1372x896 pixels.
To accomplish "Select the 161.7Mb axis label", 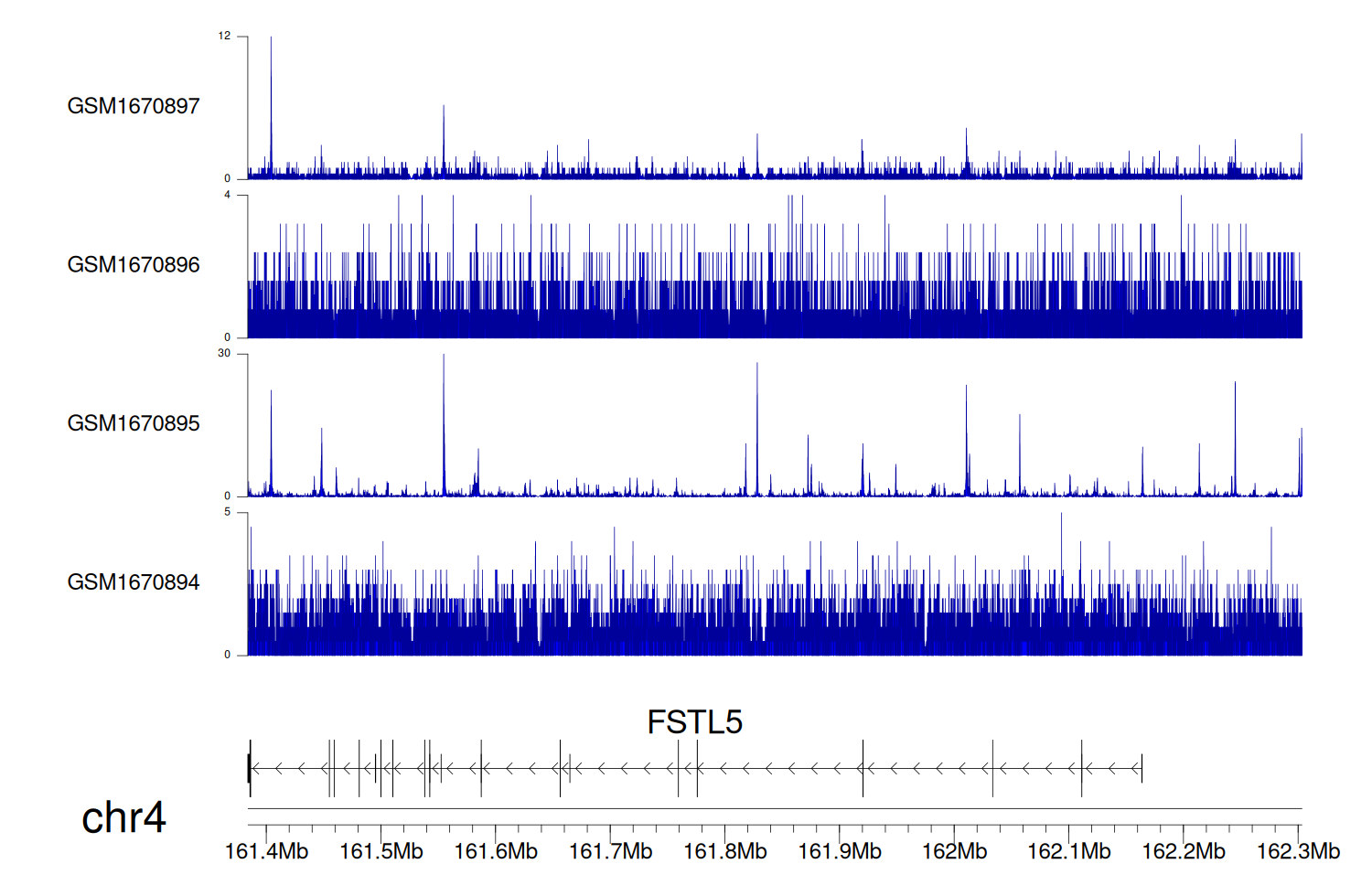I will tap(610, 851).
